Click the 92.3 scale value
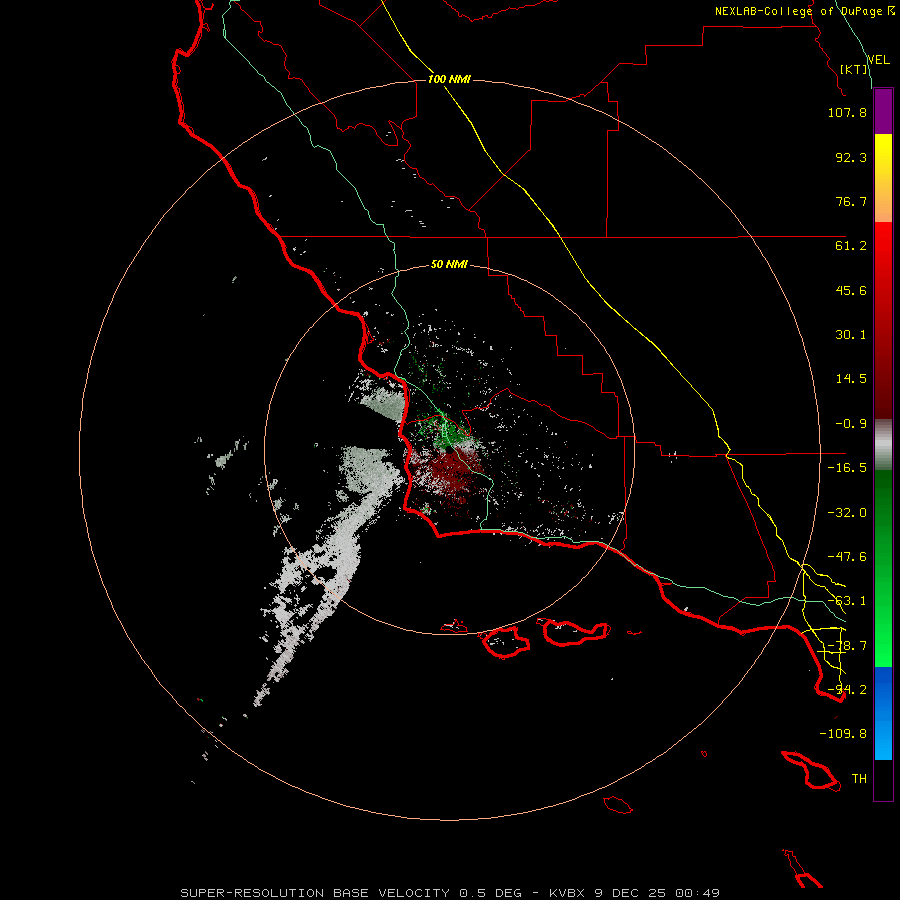Screen dimensions: 900x900 click(851, 157)
